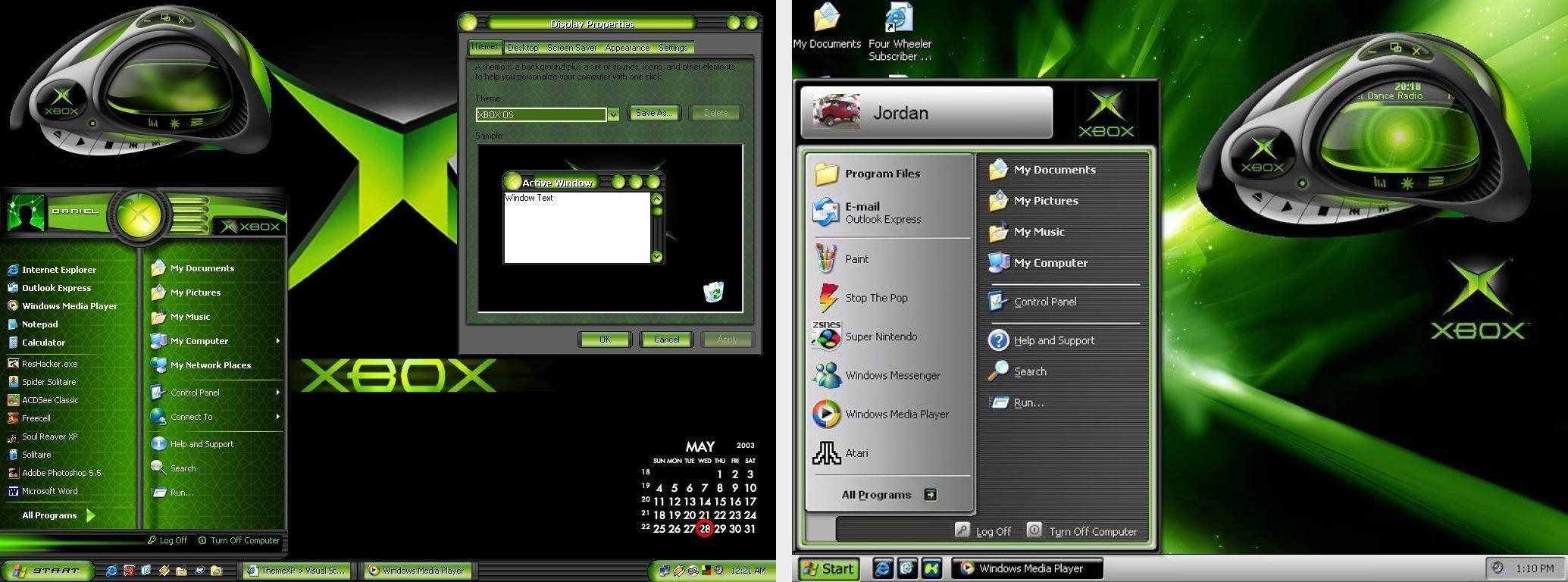Screen dimensions: 1568x582
Task: Click Log Off in Jordan's Start menu
Action: click(984, 531)
